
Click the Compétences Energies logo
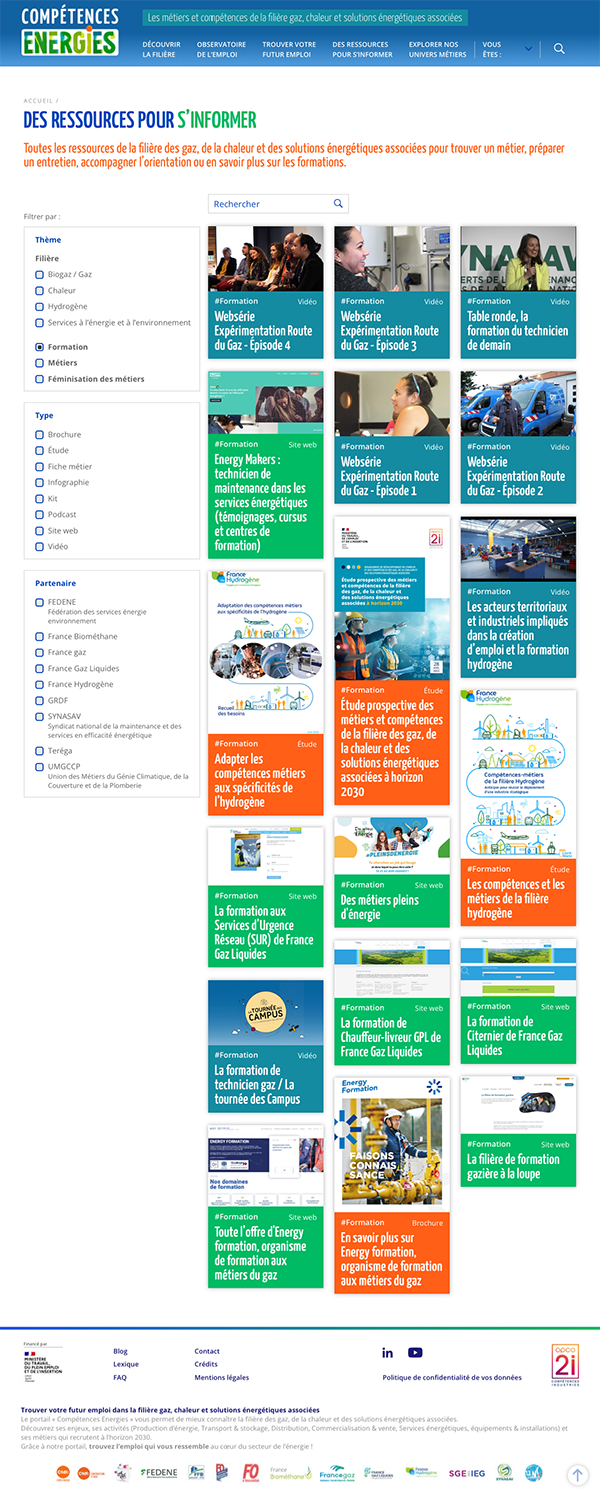click(70, 31)
